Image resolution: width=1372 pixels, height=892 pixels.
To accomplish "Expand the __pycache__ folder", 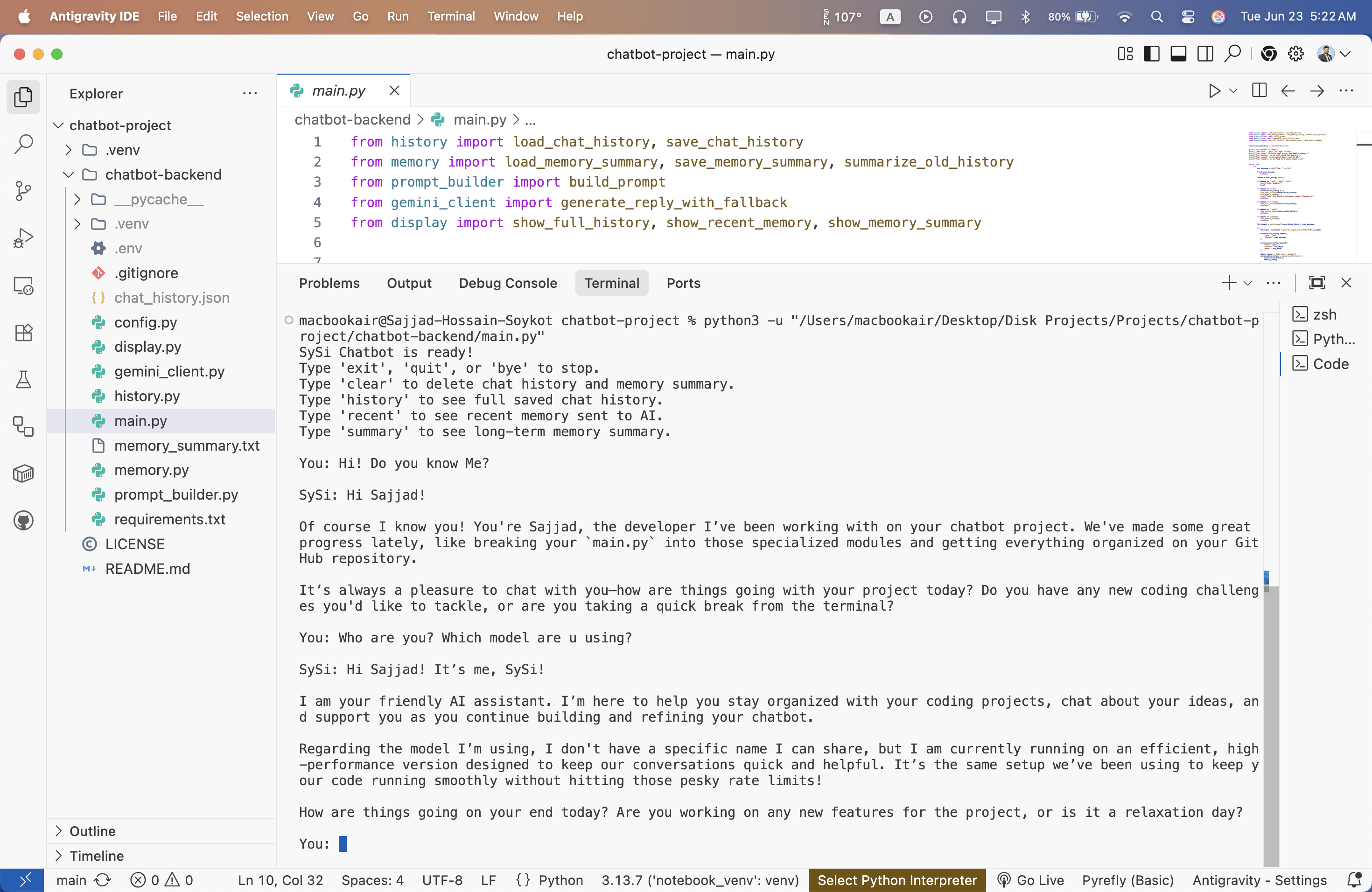I will [x=77, y=199].
